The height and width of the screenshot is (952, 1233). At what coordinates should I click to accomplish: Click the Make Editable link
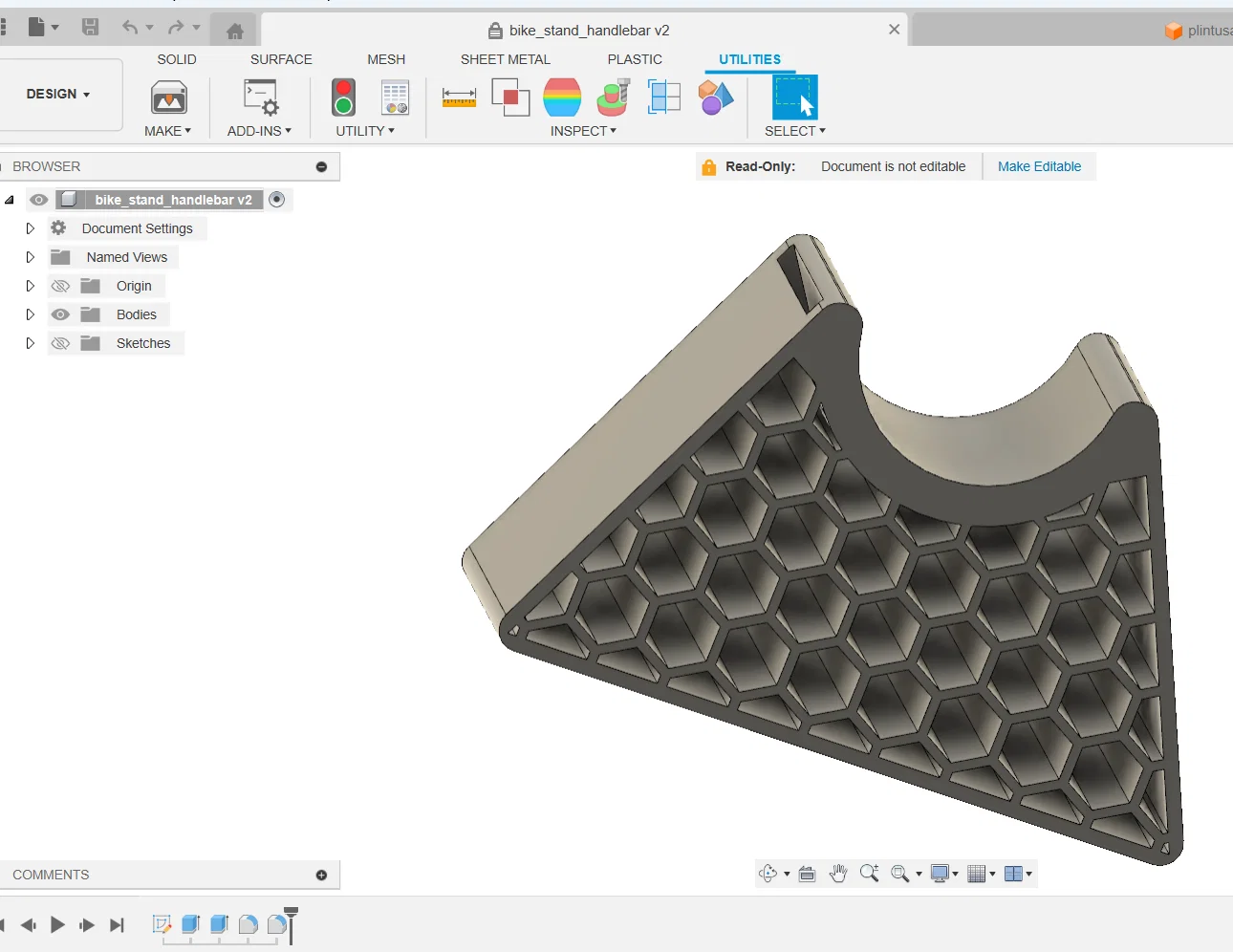[1039, 166]
